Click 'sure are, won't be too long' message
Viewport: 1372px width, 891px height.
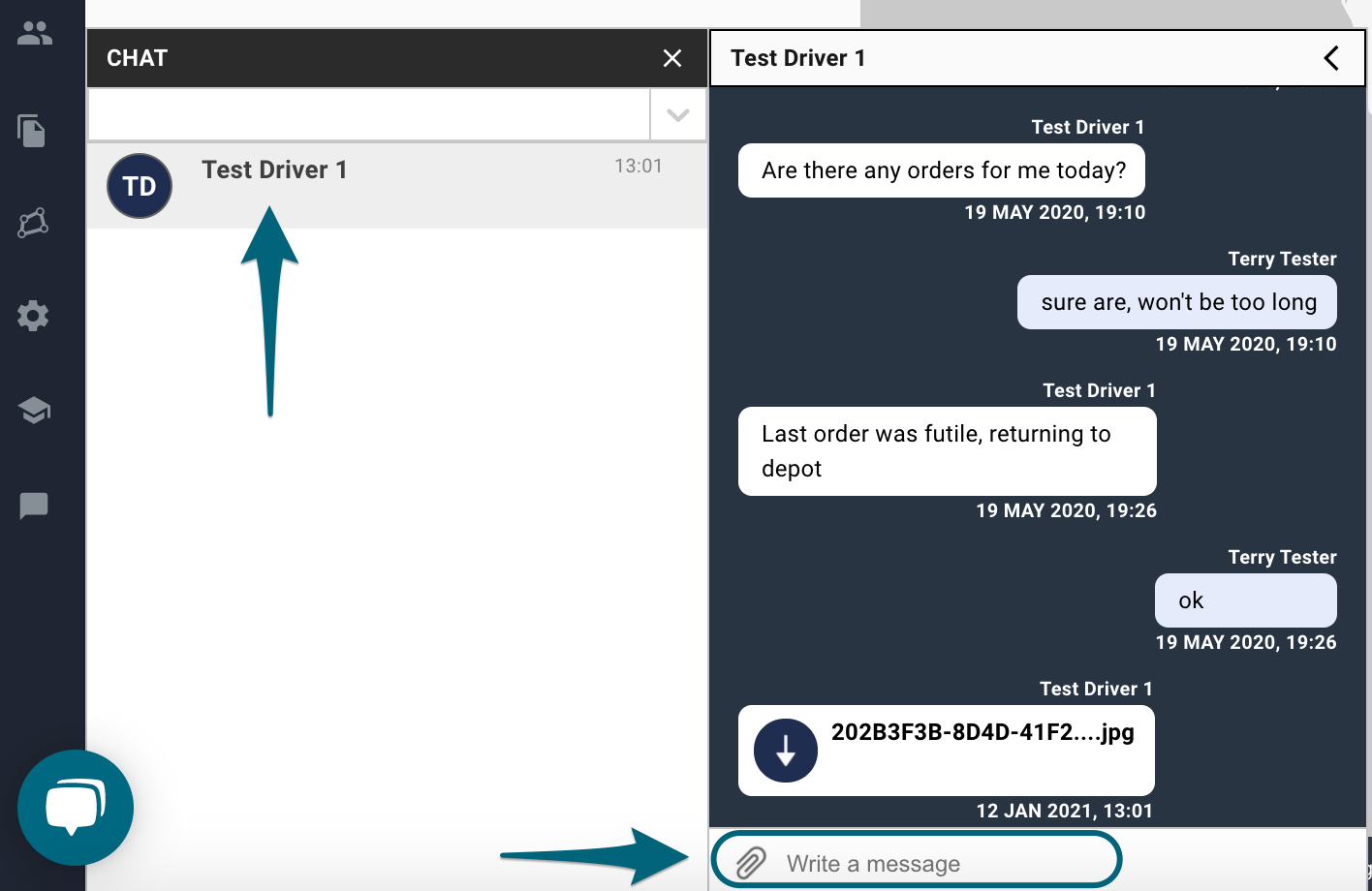[1177, 302]
